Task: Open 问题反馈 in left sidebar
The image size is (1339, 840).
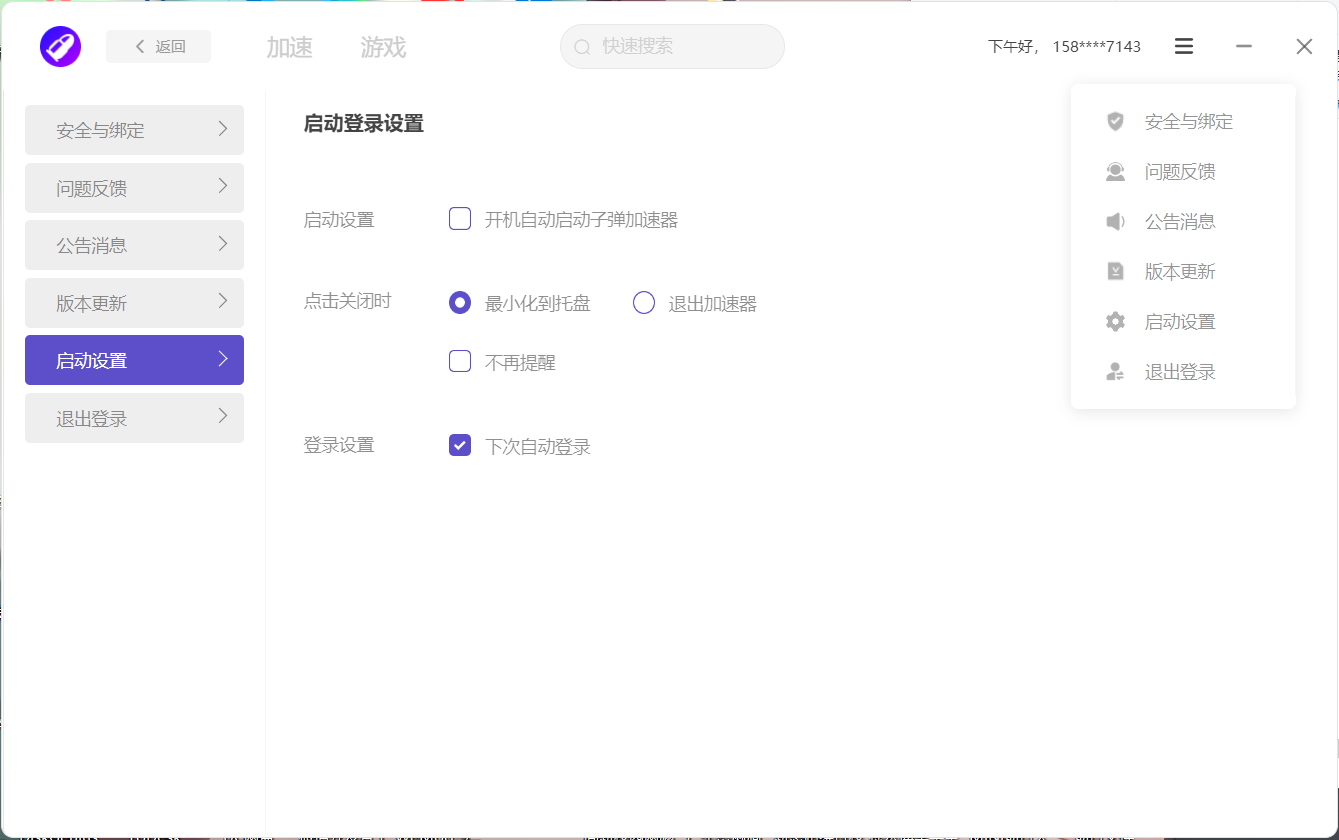Action: pos(134,188)
